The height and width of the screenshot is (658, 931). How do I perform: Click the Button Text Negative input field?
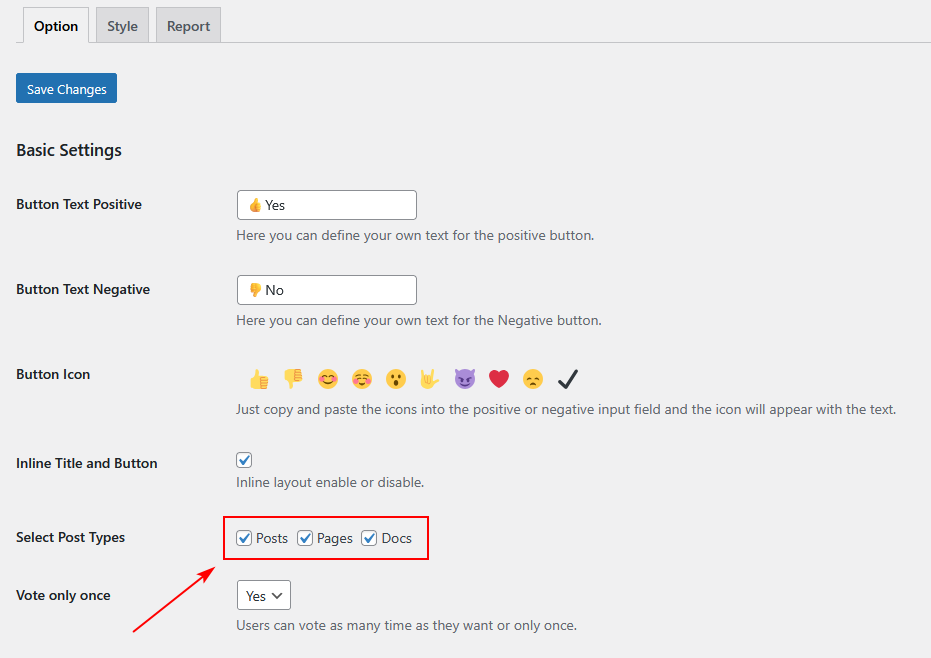[x=327, y=290]
